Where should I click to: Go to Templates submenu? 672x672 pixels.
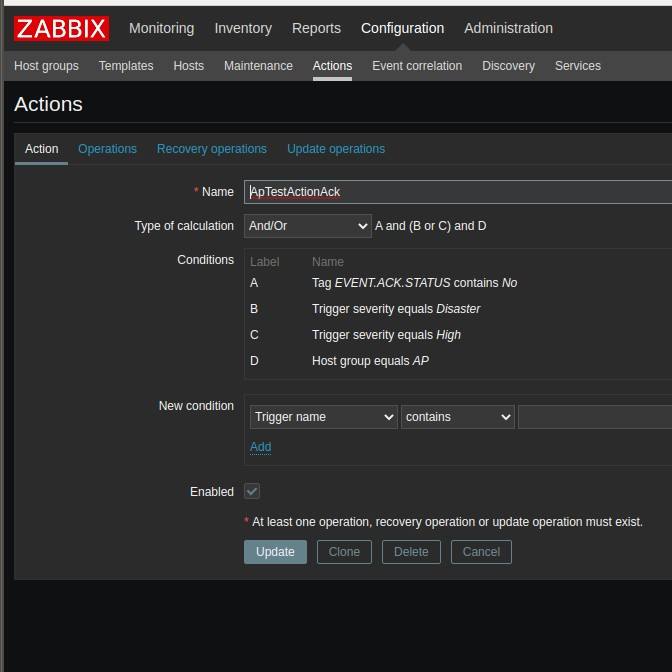[x=126, y=66]
